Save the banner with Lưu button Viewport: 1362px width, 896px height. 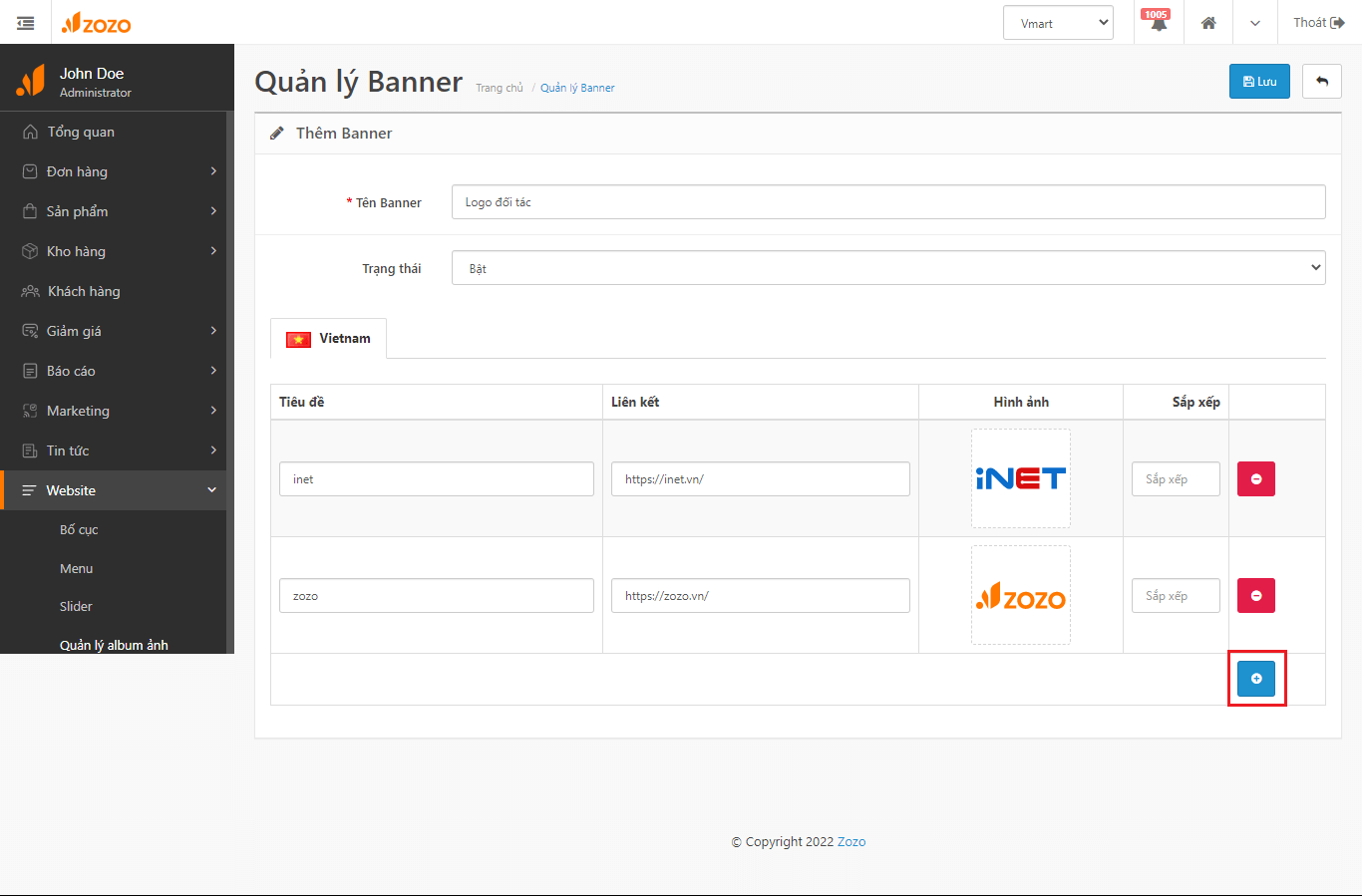pos(1259,82)
